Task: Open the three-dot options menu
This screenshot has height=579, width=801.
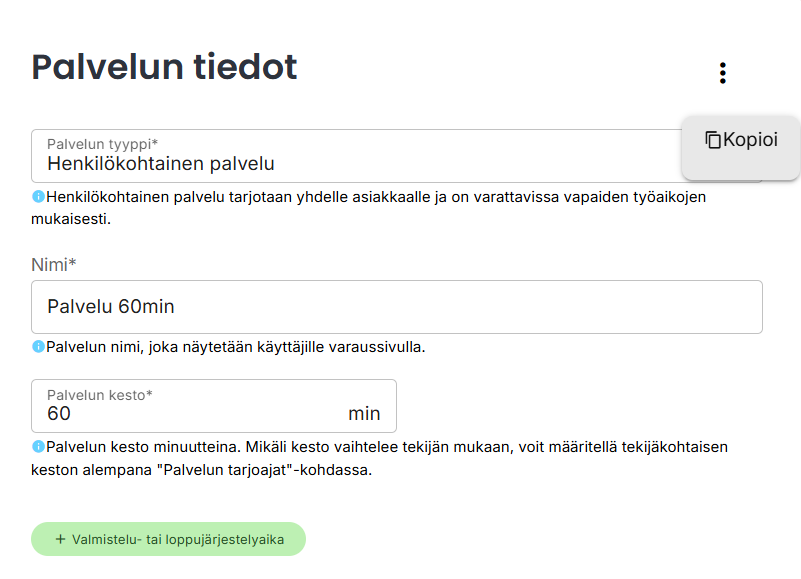Action: click(722, 73)
